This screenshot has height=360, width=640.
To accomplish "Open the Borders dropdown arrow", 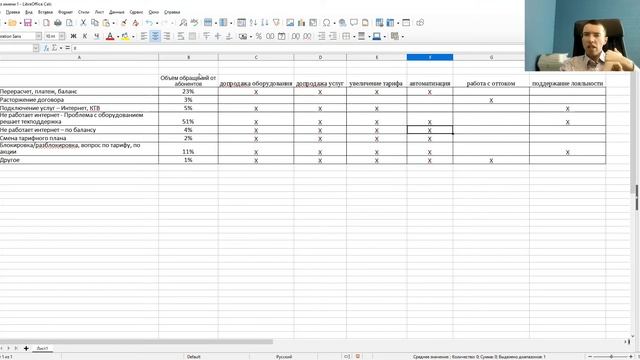I will (x=354, y=37).
